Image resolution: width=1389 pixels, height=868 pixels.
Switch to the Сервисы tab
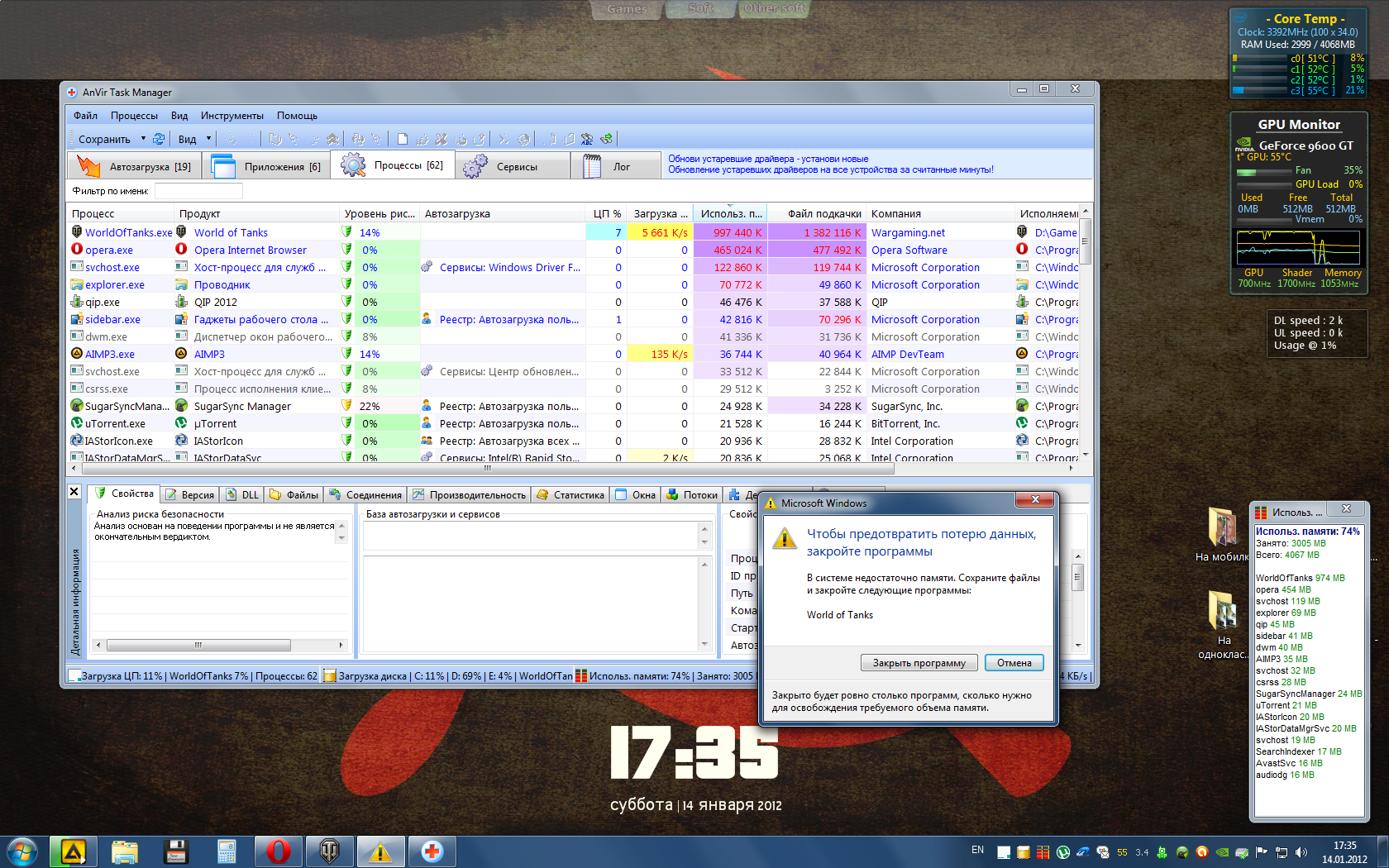tap(513, 166)
